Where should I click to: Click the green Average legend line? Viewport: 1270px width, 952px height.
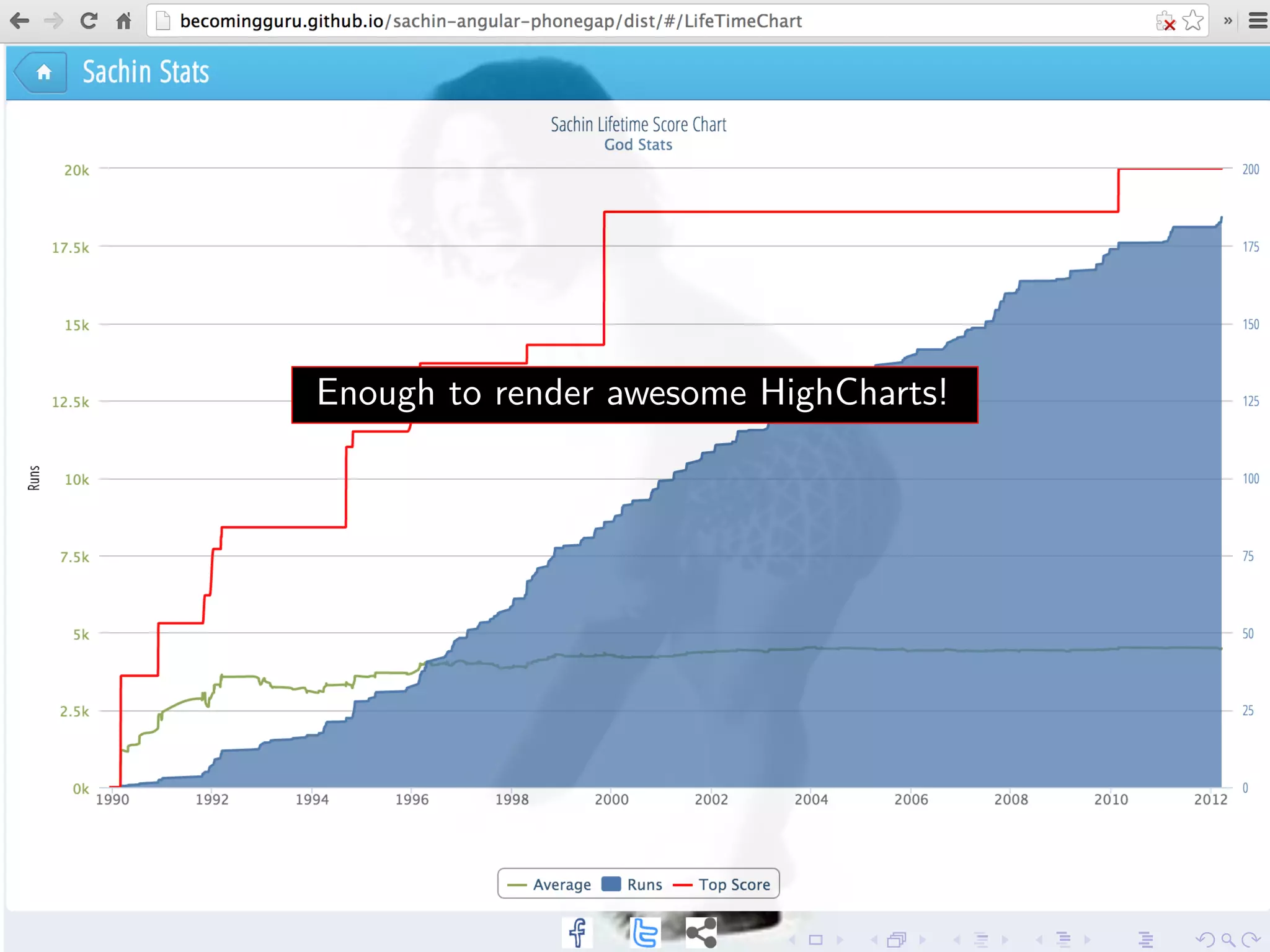click(517, 885)
